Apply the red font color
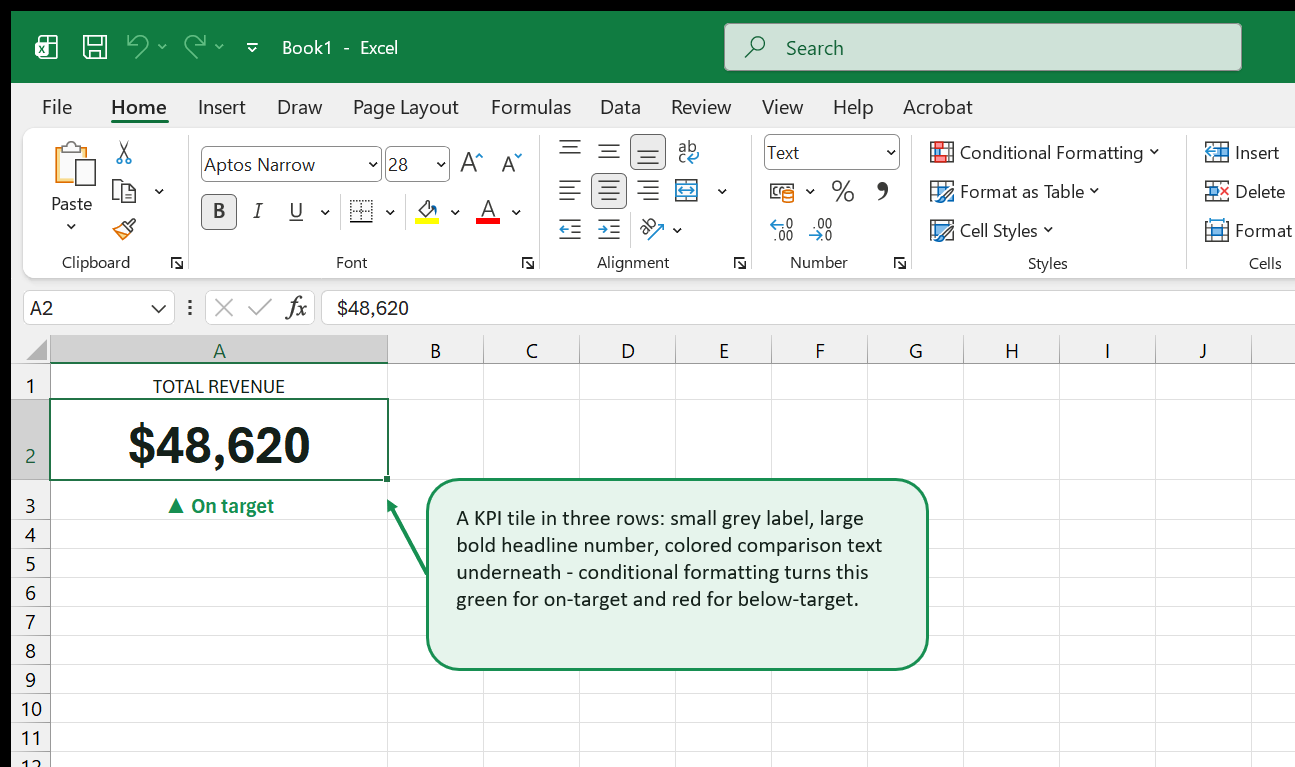 (488, 212)
